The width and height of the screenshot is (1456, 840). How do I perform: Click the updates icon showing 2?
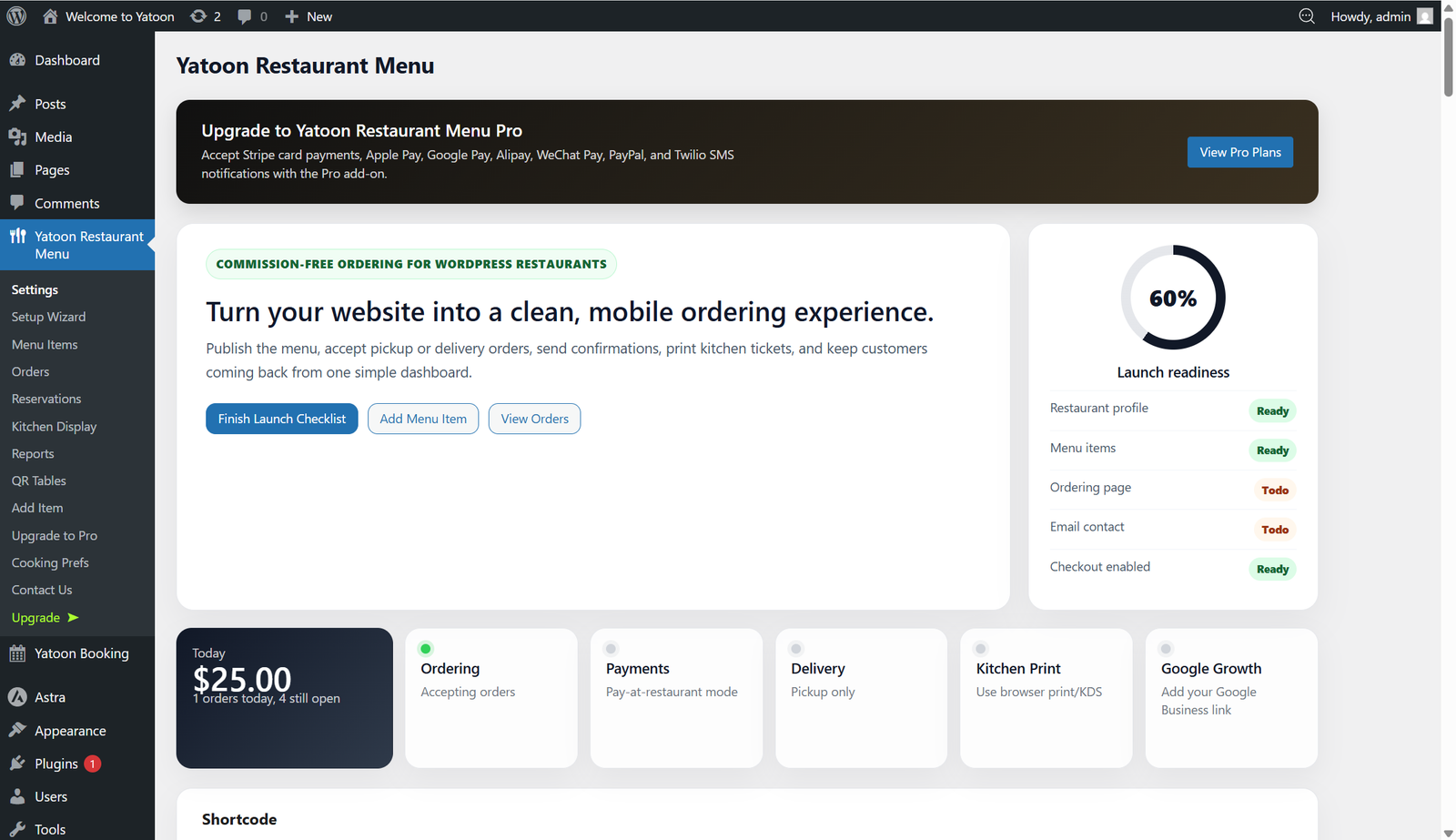198,16
